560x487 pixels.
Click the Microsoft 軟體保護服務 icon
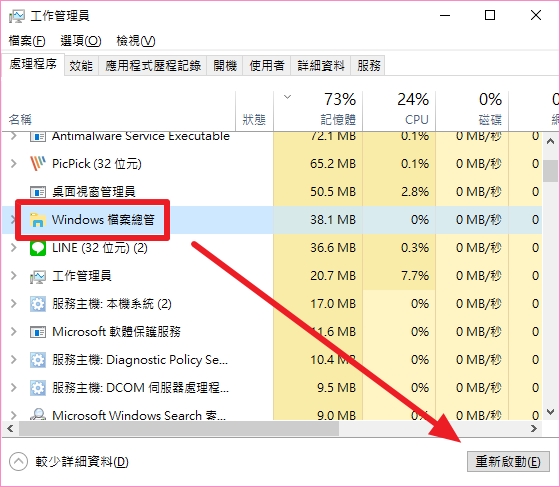click(x=38, y=332)
